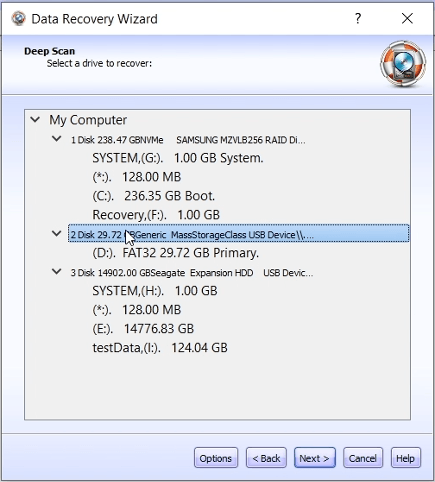This screenshot has height=482, width=435.
Task: Collapse the 3 Disk Seagate Expansion node
Action: pos(57,272)
